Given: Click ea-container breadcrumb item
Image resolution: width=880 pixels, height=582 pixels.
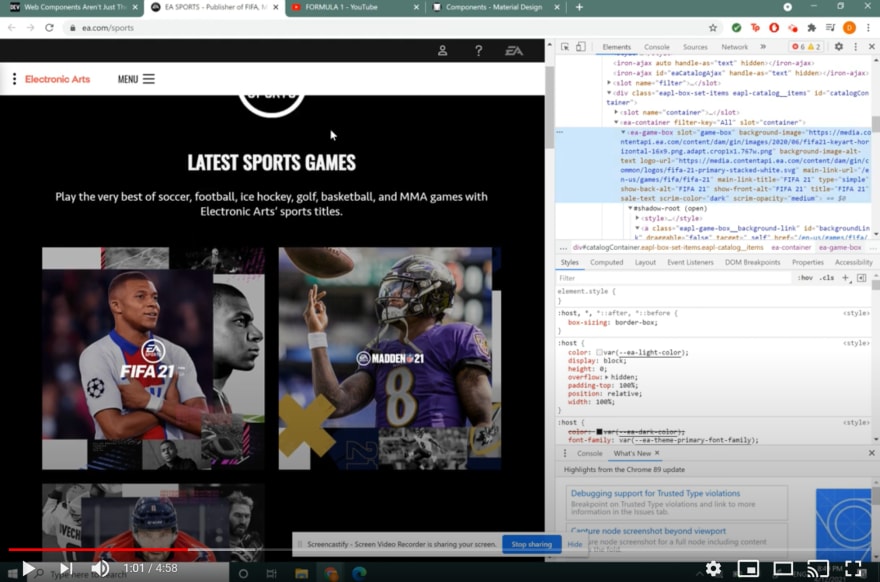Looking at the screenshot, I should pos(791,248).
